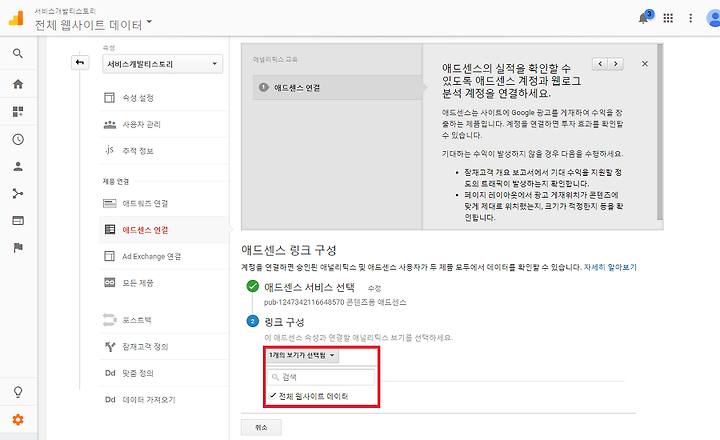Open Real-time clock icon in sidebar

18,139
